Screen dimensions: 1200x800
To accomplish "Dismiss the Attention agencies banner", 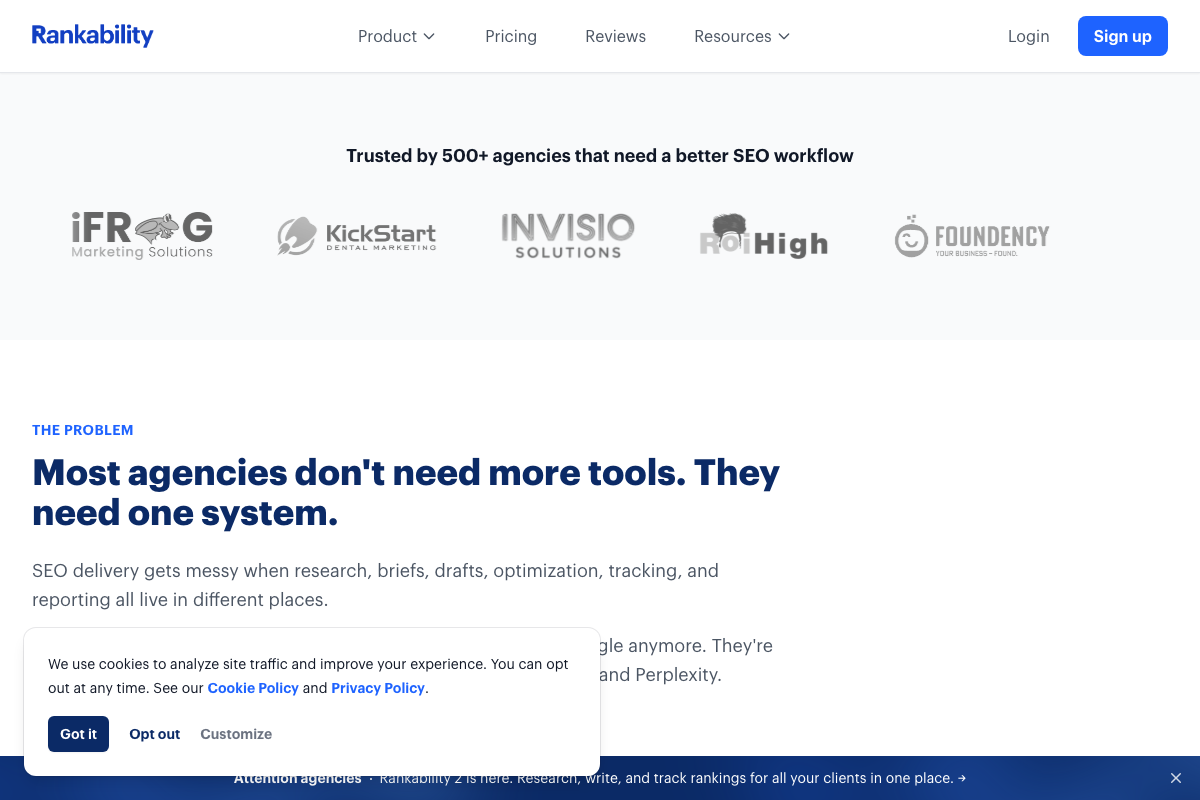I will (1176, 778).
